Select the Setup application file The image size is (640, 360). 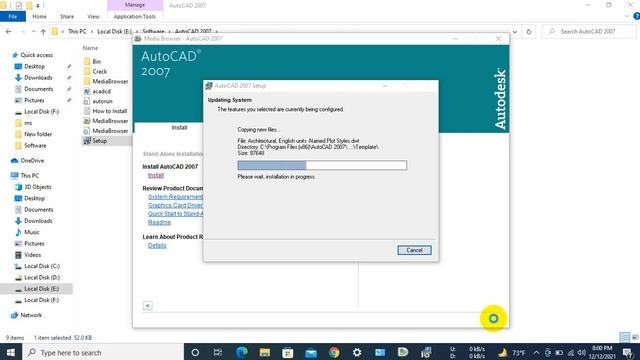coord(100,141)
